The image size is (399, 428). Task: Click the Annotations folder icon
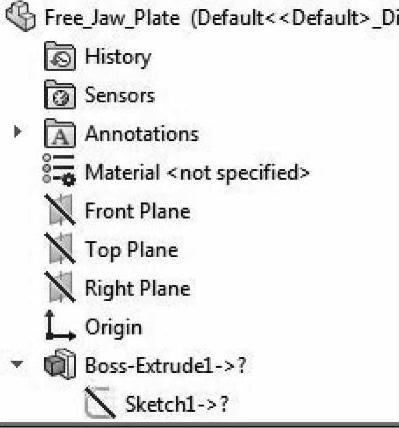click(x=60, y=134)
